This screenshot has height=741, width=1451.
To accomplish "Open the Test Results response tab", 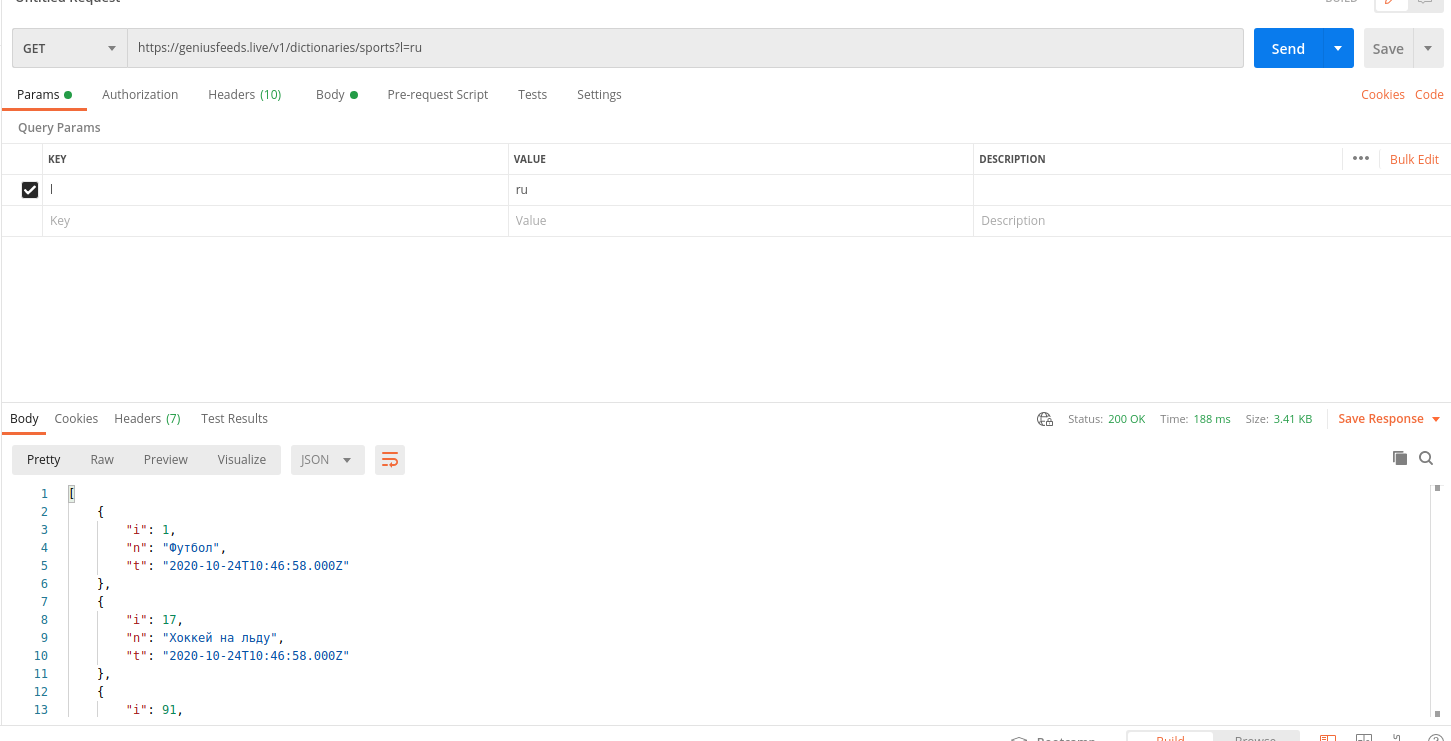I will 234,418.
